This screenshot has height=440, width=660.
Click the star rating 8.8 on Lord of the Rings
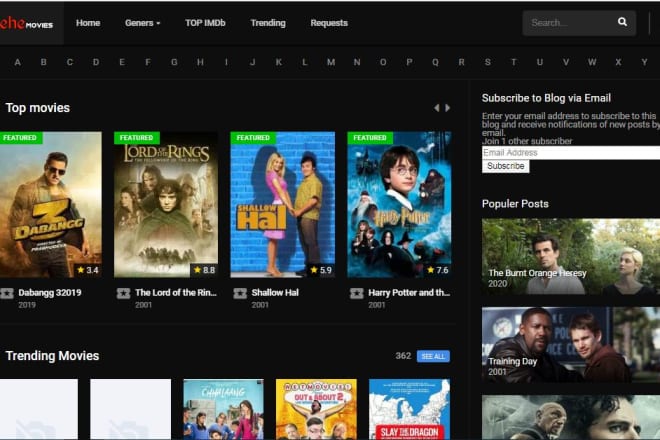pyautogui.click(x=204, y=270)
